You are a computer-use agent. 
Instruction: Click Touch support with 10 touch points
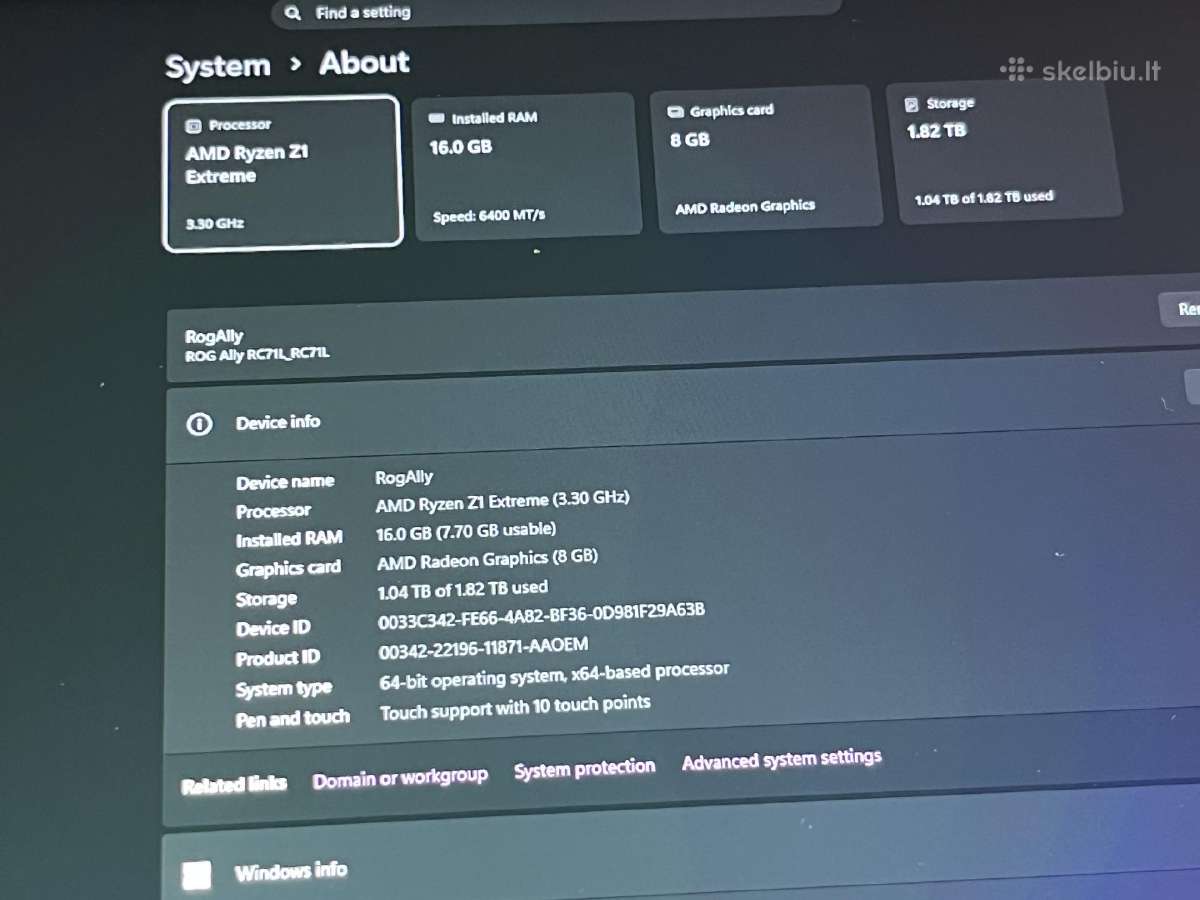point(515,707)
